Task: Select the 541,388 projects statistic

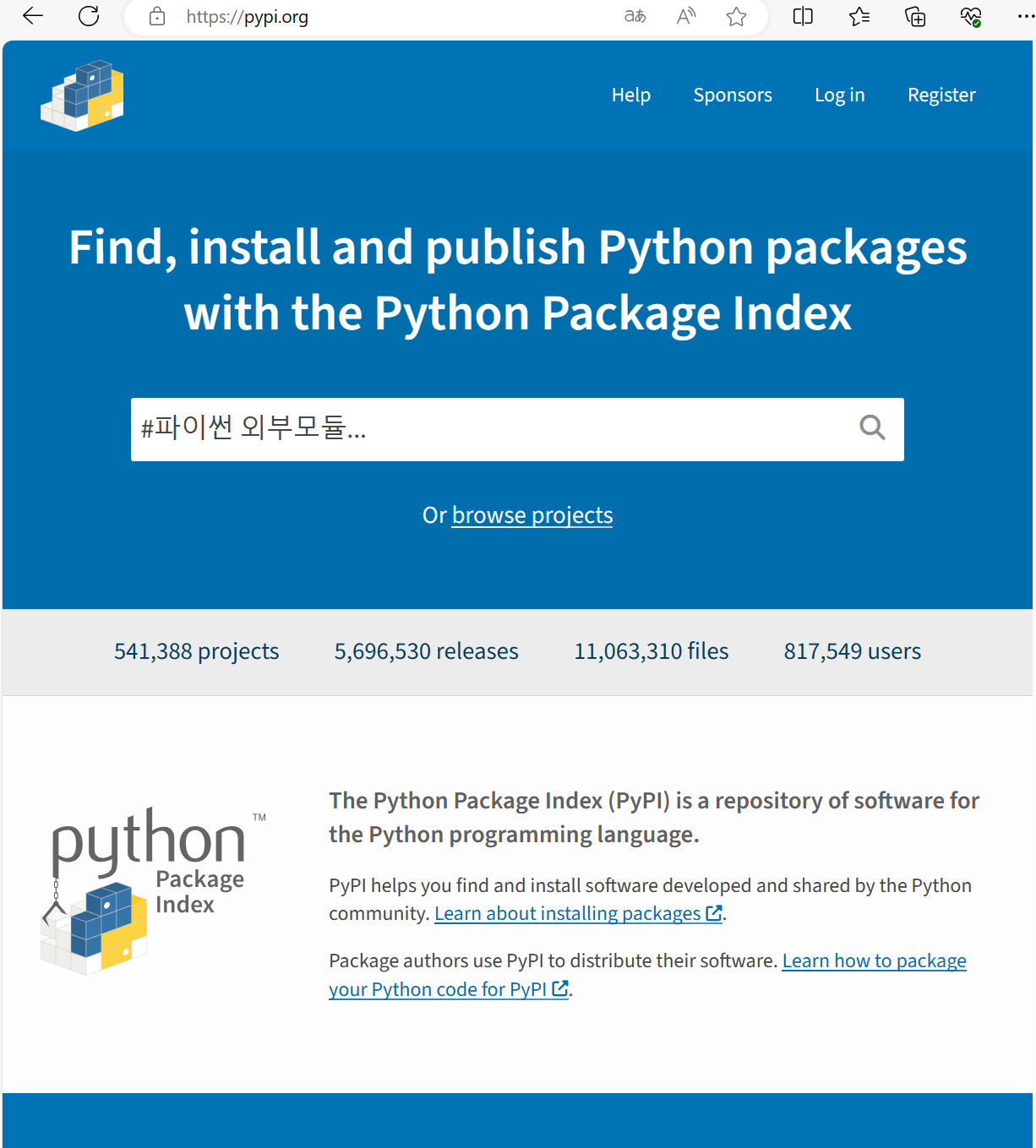Action: [196, 651]
